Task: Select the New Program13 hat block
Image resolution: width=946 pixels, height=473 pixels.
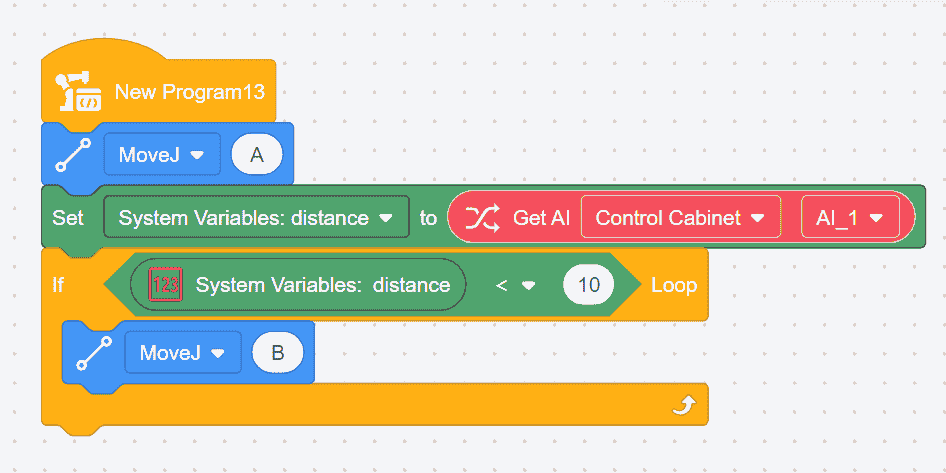Action: tap(190, 92)
